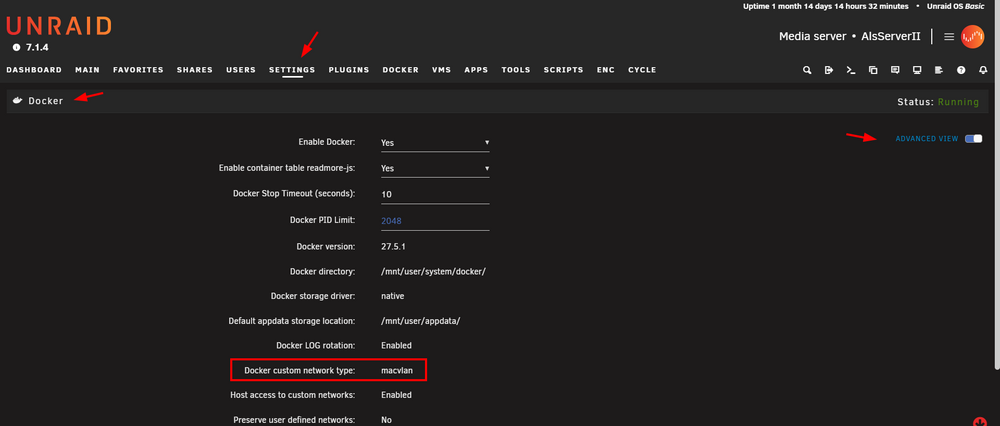Click Enabled next to Host access
The height and width of the screenshot is (426, 1000).
tap(397, 395)
